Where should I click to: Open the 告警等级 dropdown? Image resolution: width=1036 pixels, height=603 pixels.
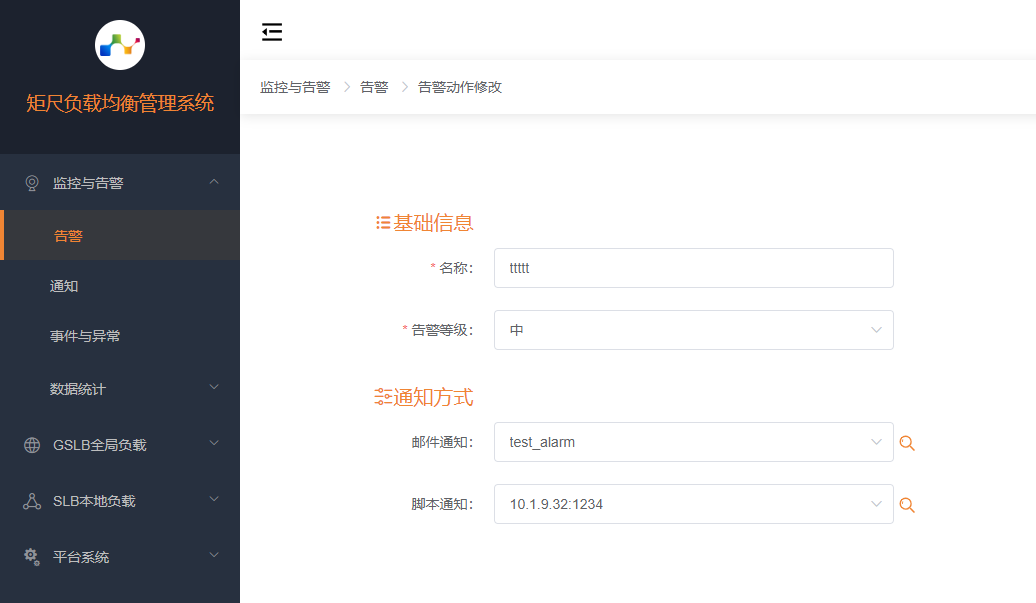coord(693,330)
